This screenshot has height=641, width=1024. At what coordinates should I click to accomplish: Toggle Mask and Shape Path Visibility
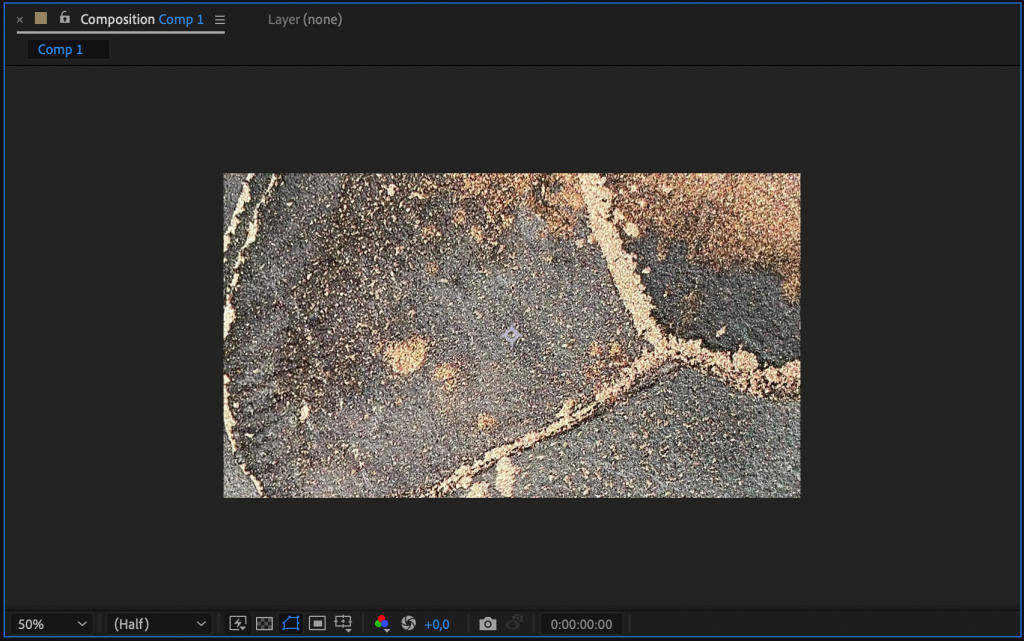tap(291, 623)
